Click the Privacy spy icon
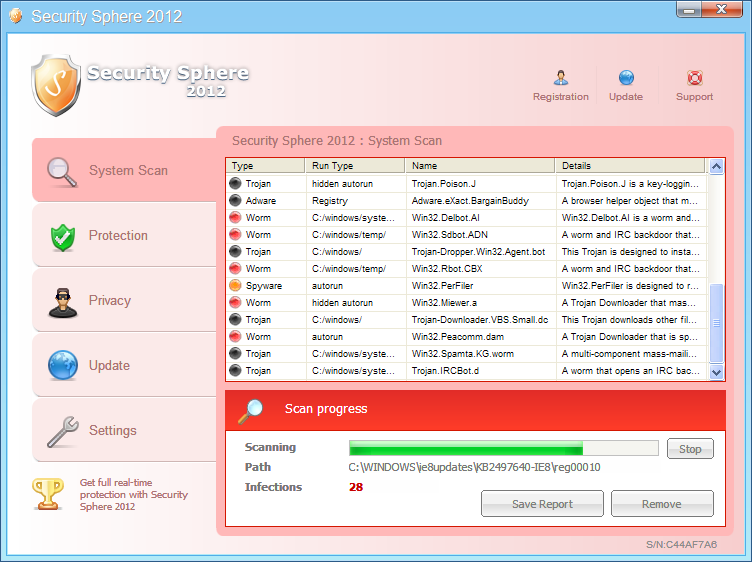 (x=62, y=301)
